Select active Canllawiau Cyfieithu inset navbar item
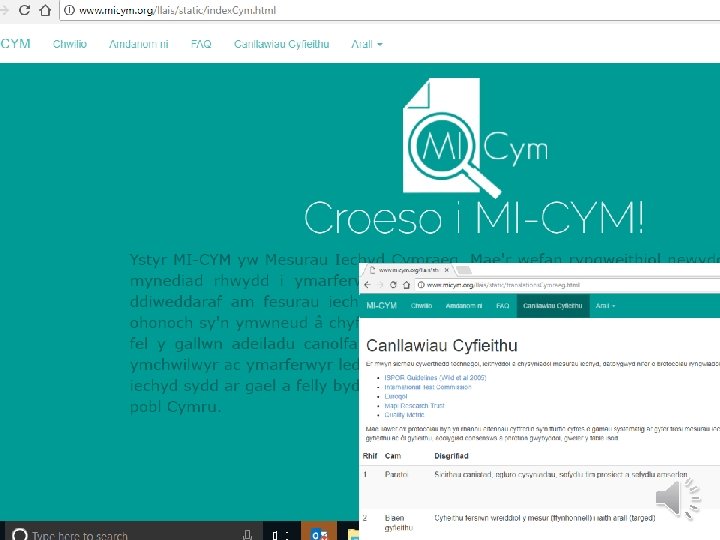Screen dimensions: 720x540 click(553, 306)
